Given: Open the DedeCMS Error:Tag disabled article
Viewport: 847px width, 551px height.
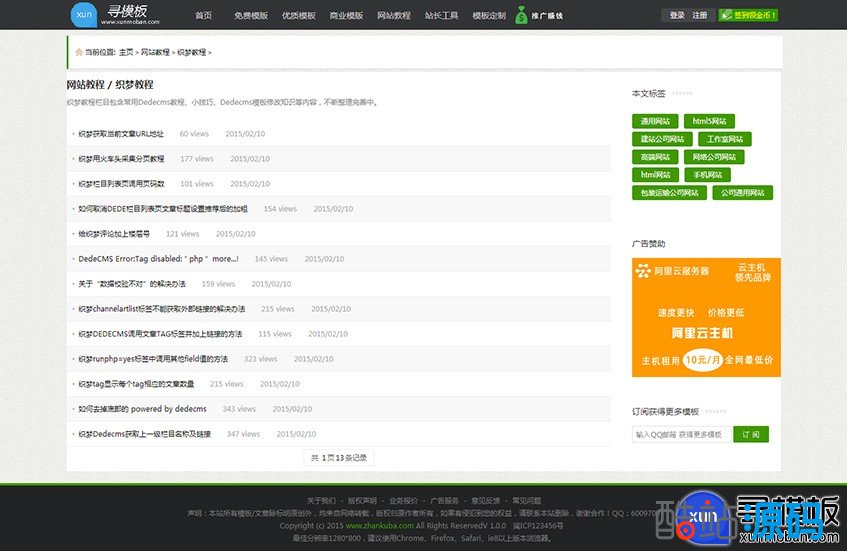Looking at the screenshot, I should pos(158,259).
